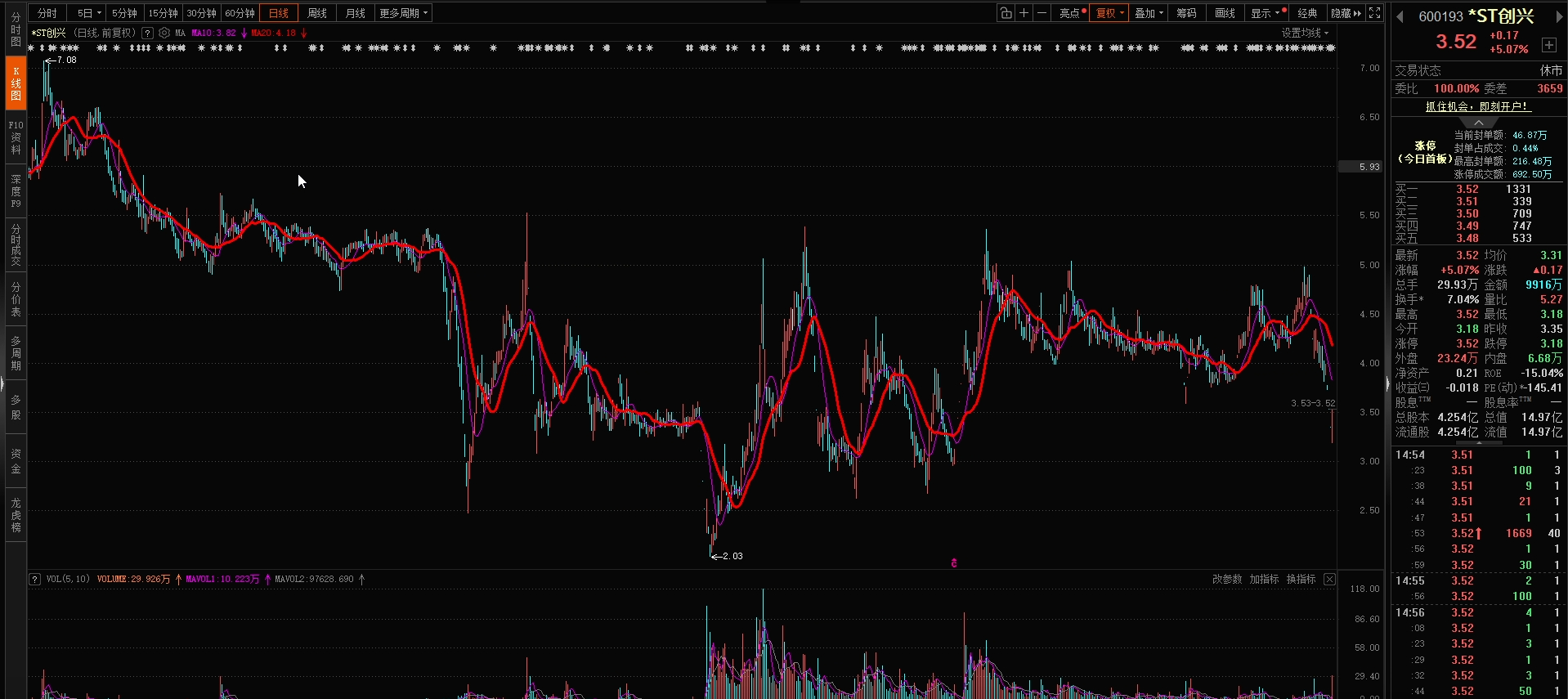Open the 多股 sidebar view
1568x699 pixels.
[16, 407]
